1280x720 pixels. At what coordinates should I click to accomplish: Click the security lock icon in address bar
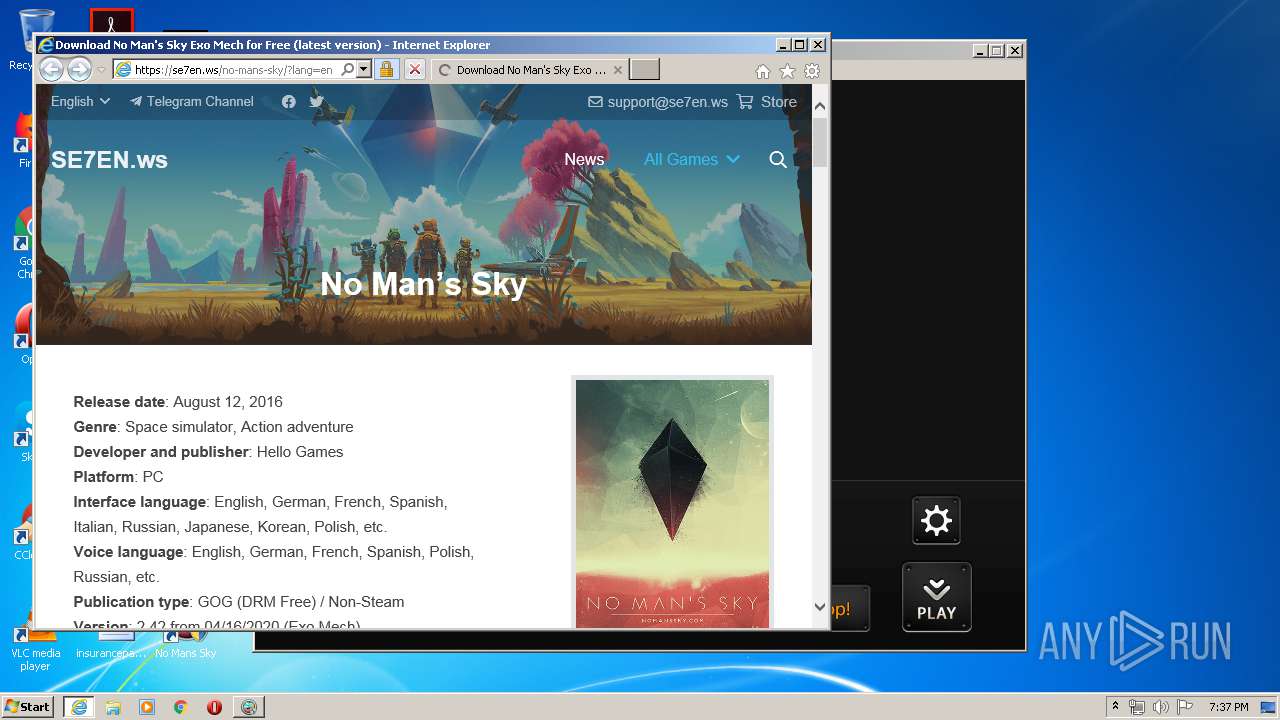click(x=386, y=69)
